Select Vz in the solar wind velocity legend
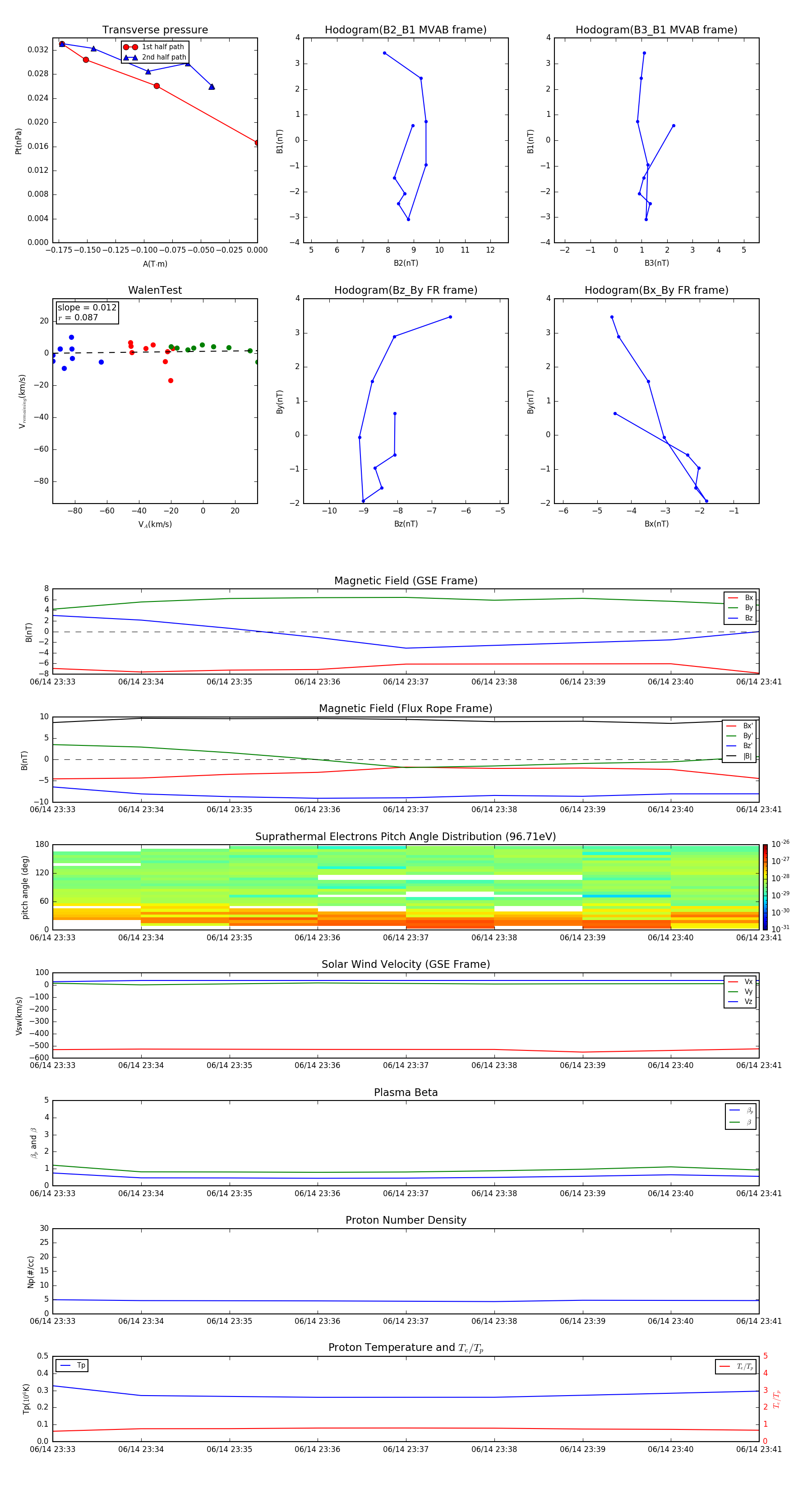Screen dimensions: 812x1489 click(x=740, y=1002)
